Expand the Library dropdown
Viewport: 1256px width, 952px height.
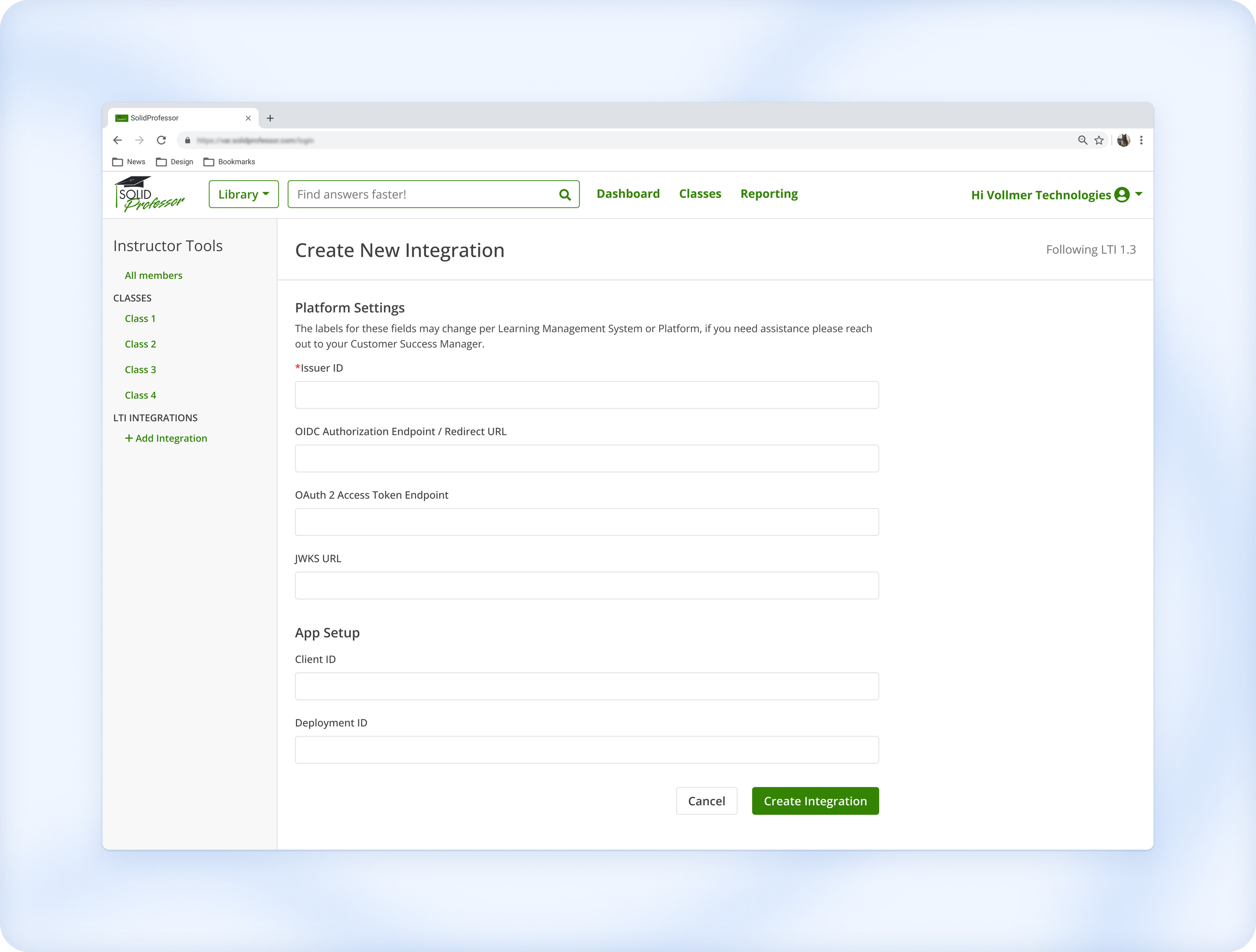pos(244,194)
